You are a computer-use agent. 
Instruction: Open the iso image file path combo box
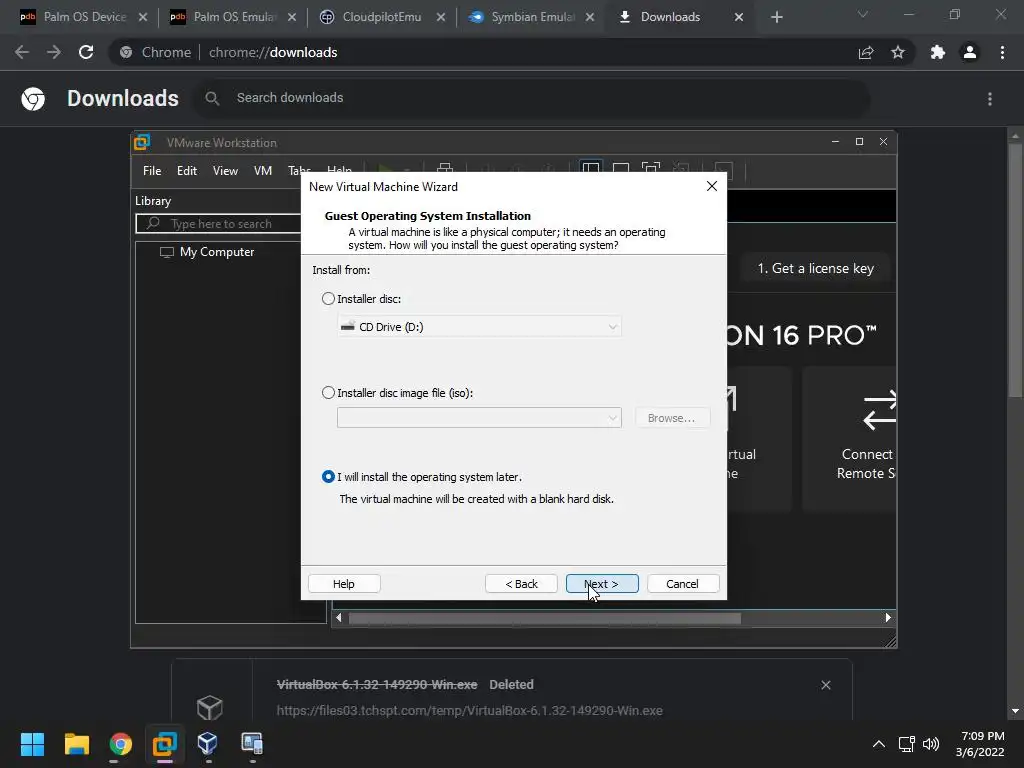click(479, 418)
